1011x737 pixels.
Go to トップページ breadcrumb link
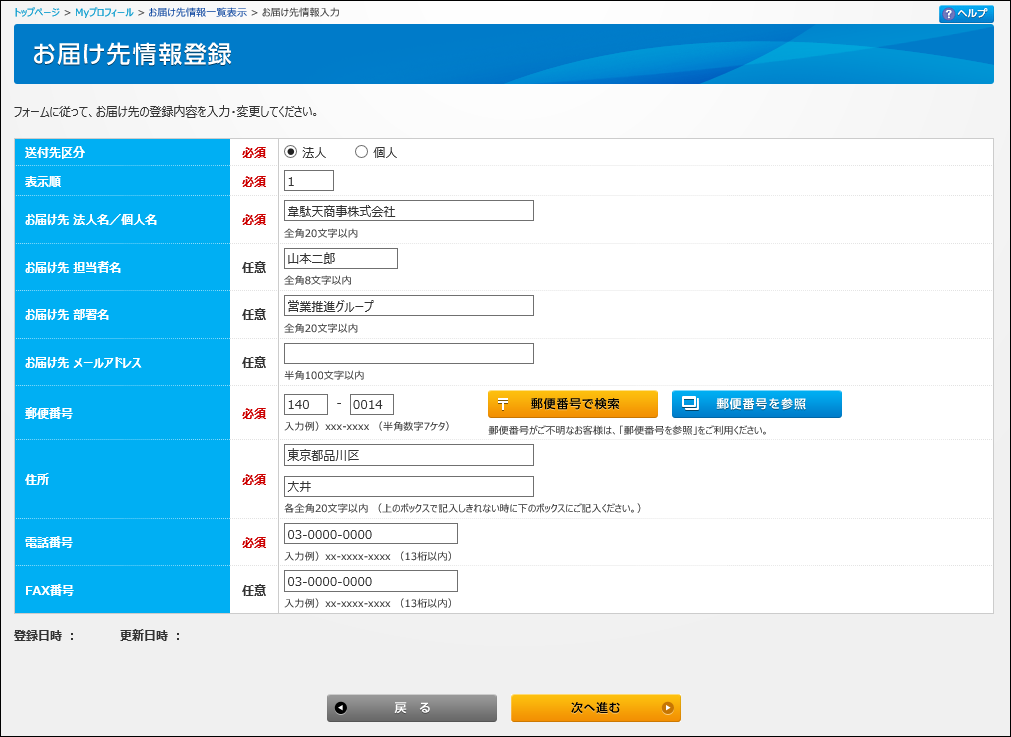pyautogui.click(x=37, y=12)
